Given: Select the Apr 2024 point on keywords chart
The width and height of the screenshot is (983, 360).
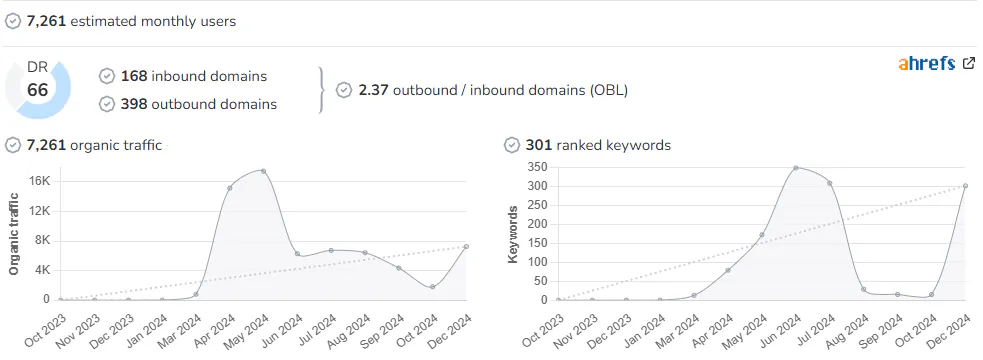Looking at the screenshot, I should [728, 270].
